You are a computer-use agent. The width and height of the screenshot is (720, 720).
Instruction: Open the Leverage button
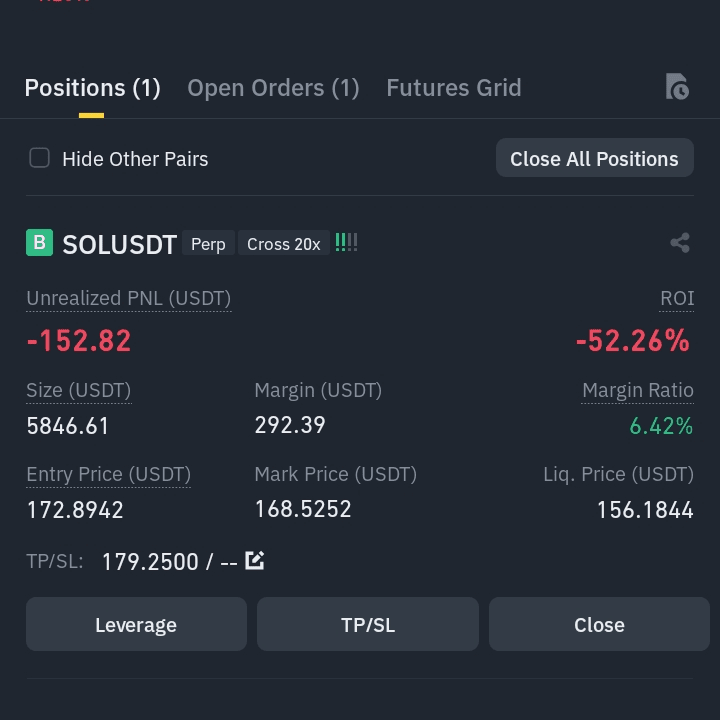[x=136, y=624]
